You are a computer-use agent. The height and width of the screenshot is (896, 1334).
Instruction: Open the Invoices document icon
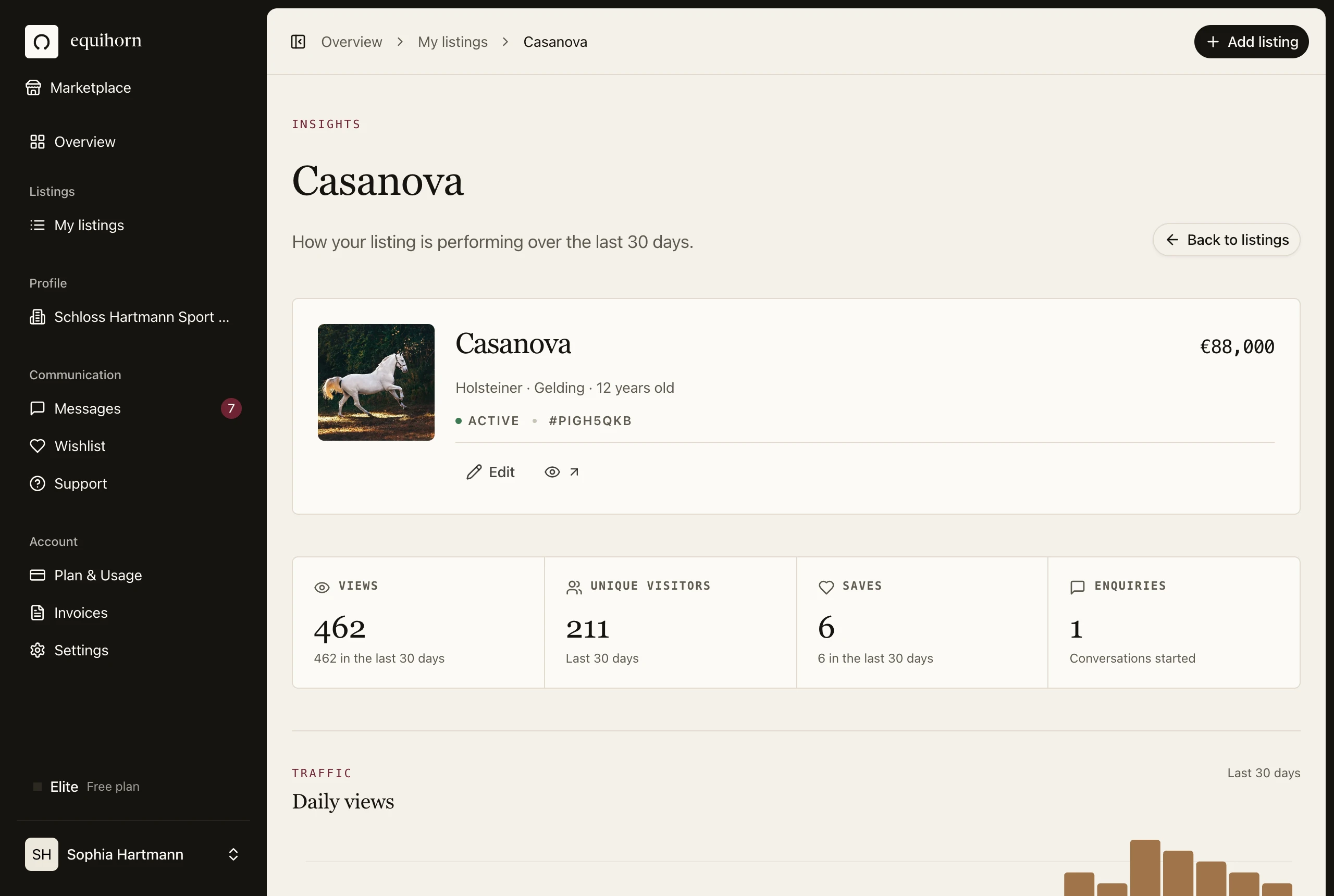37,613
